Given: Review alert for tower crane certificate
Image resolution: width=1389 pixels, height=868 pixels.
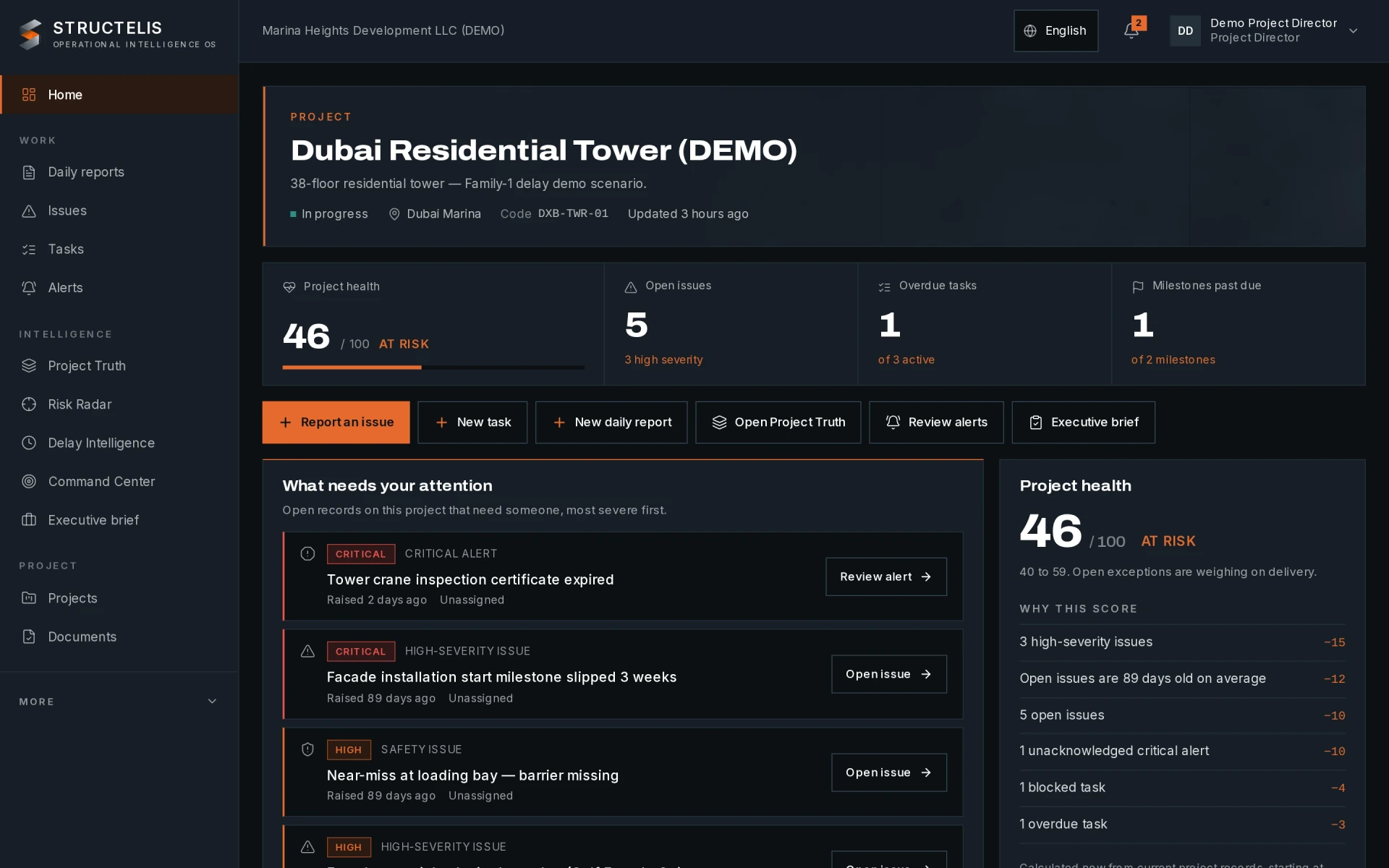Looking at the screenshot, I should point(886,576).
